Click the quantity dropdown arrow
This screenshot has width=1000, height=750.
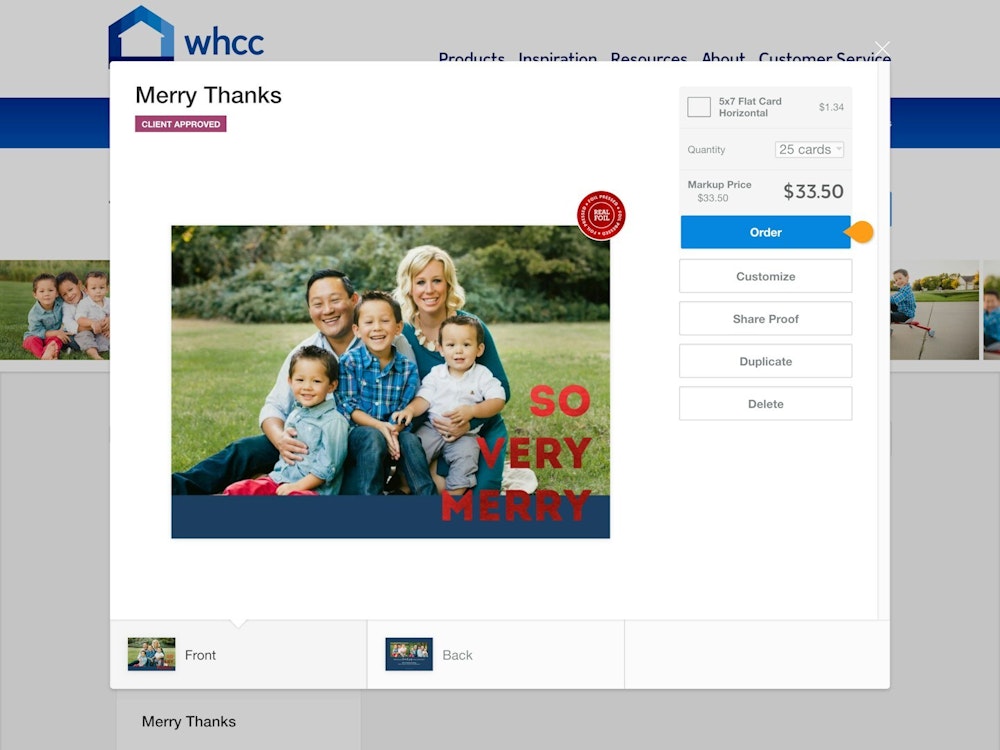click(839, 149)
